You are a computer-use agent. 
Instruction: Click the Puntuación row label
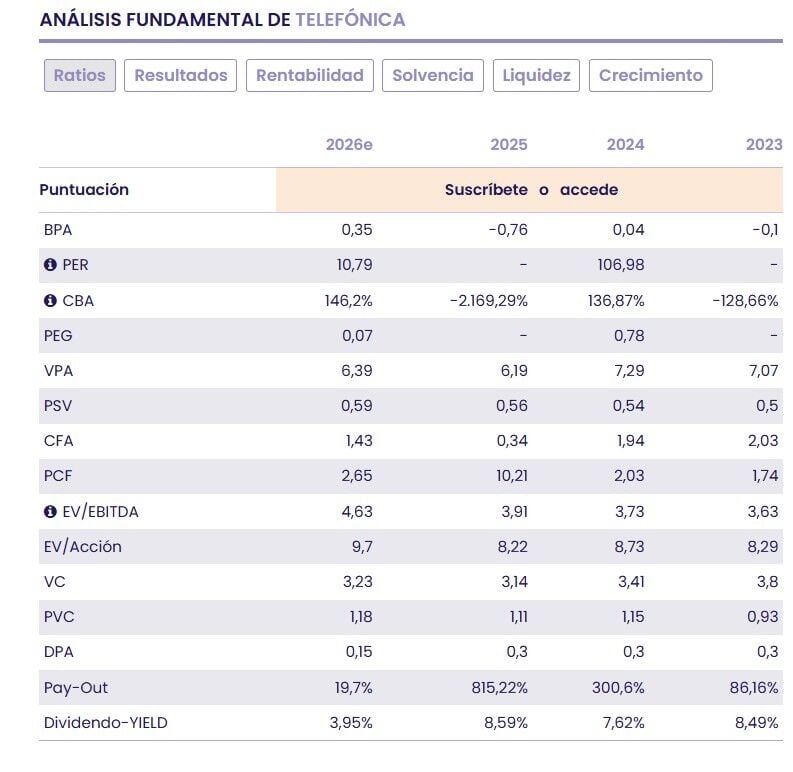[84, 190]
